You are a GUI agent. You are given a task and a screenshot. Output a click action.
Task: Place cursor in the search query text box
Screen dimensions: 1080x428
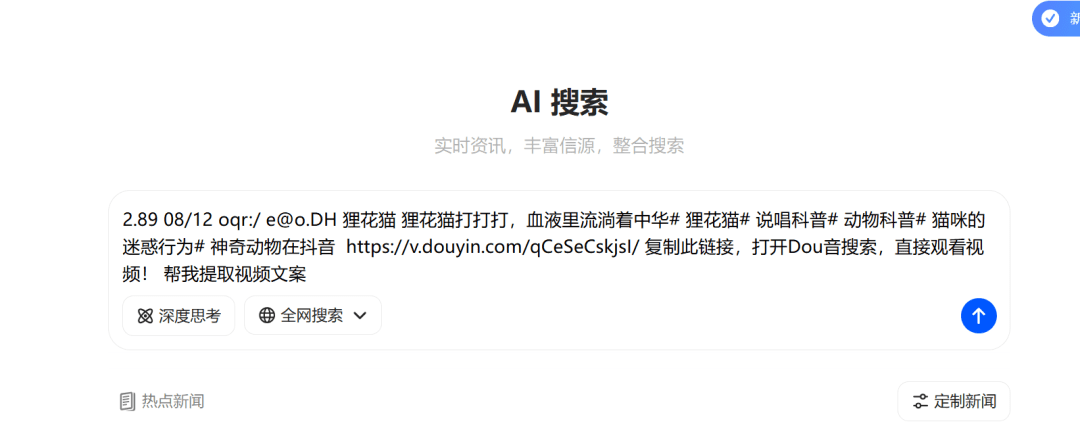(x=559, y=248)
